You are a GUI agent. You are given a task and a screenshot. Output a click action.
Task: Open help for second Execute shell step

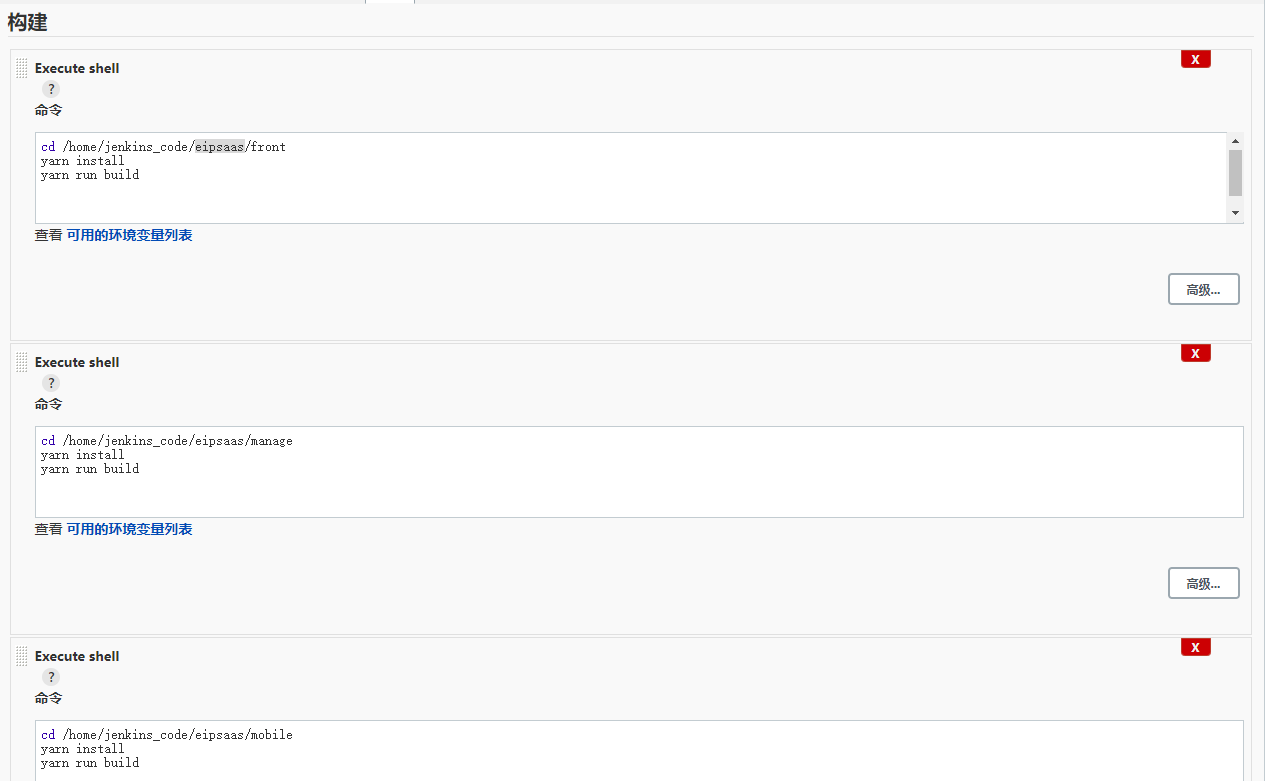pyautogui.click(x=51, y=383)
